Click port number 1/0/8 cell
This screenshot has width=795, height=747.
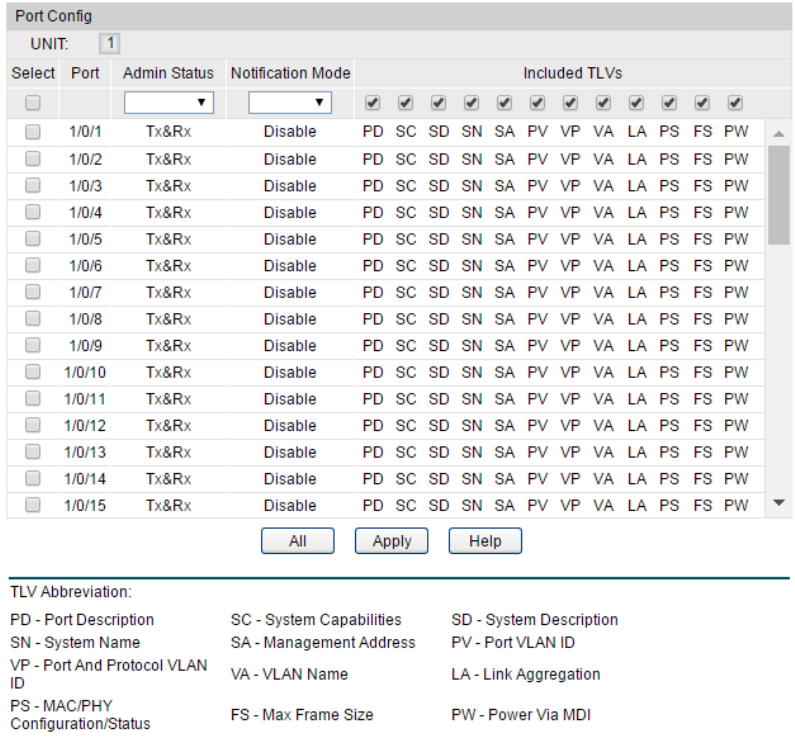85,319
